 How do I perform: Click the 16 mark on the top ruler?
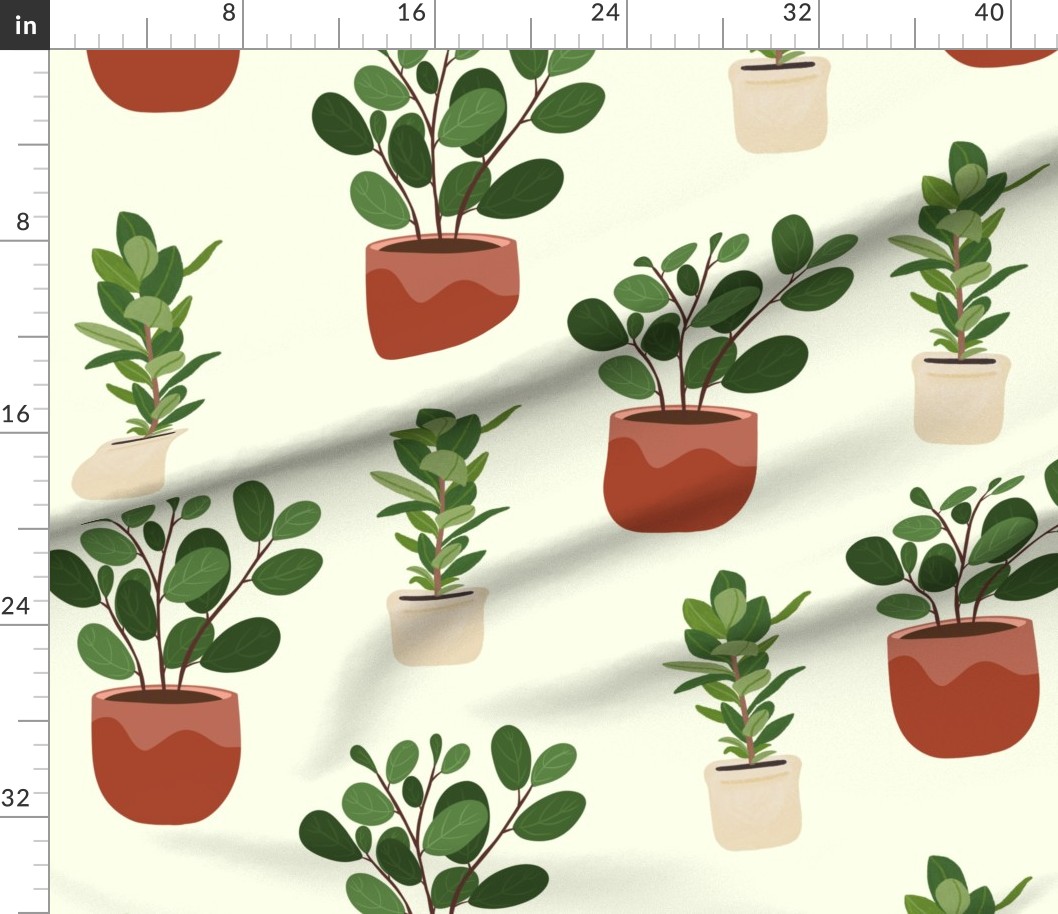[412, 12]
